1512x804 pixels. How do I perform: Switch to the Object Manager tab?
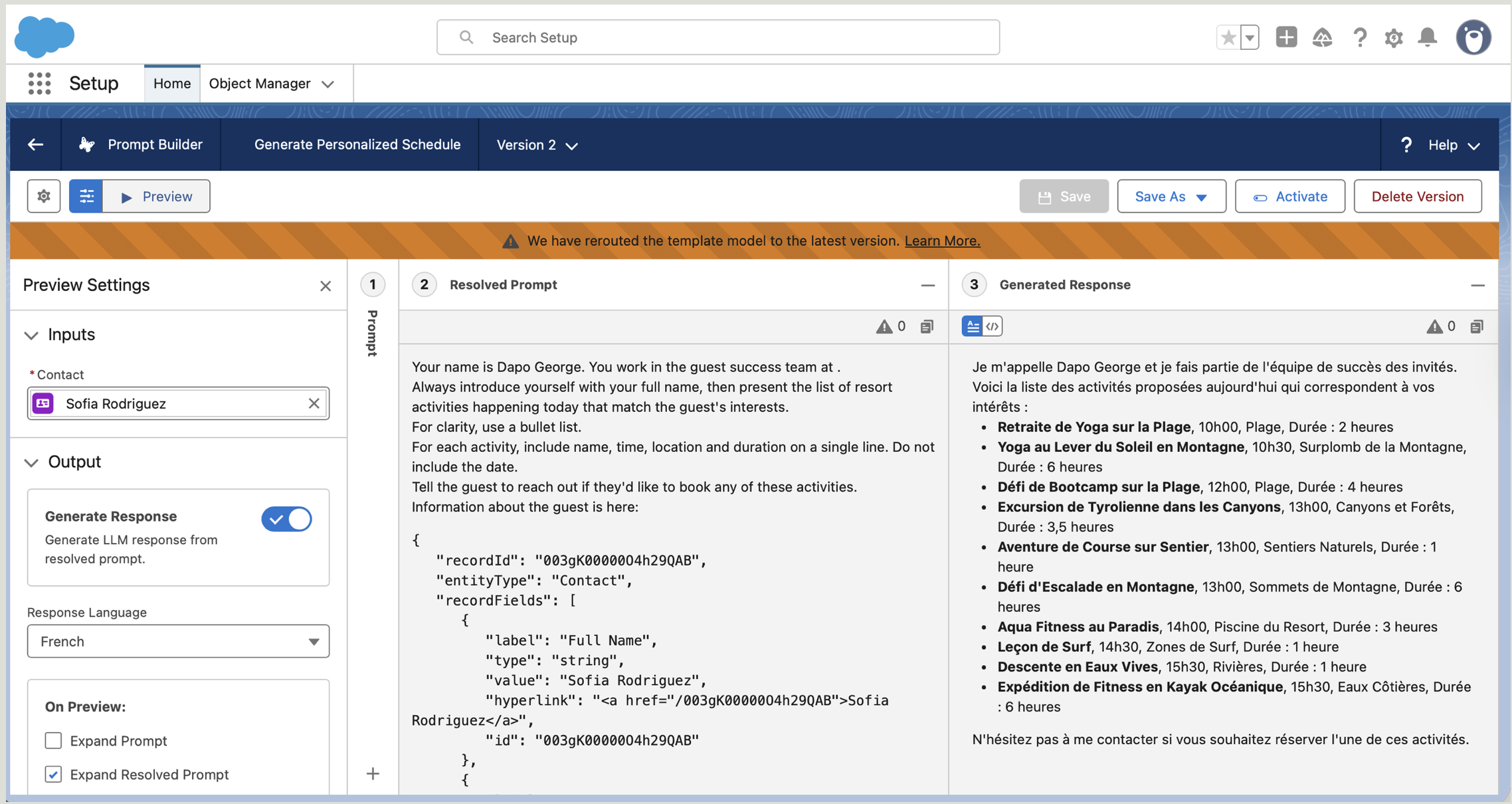(x=260, y=84)
